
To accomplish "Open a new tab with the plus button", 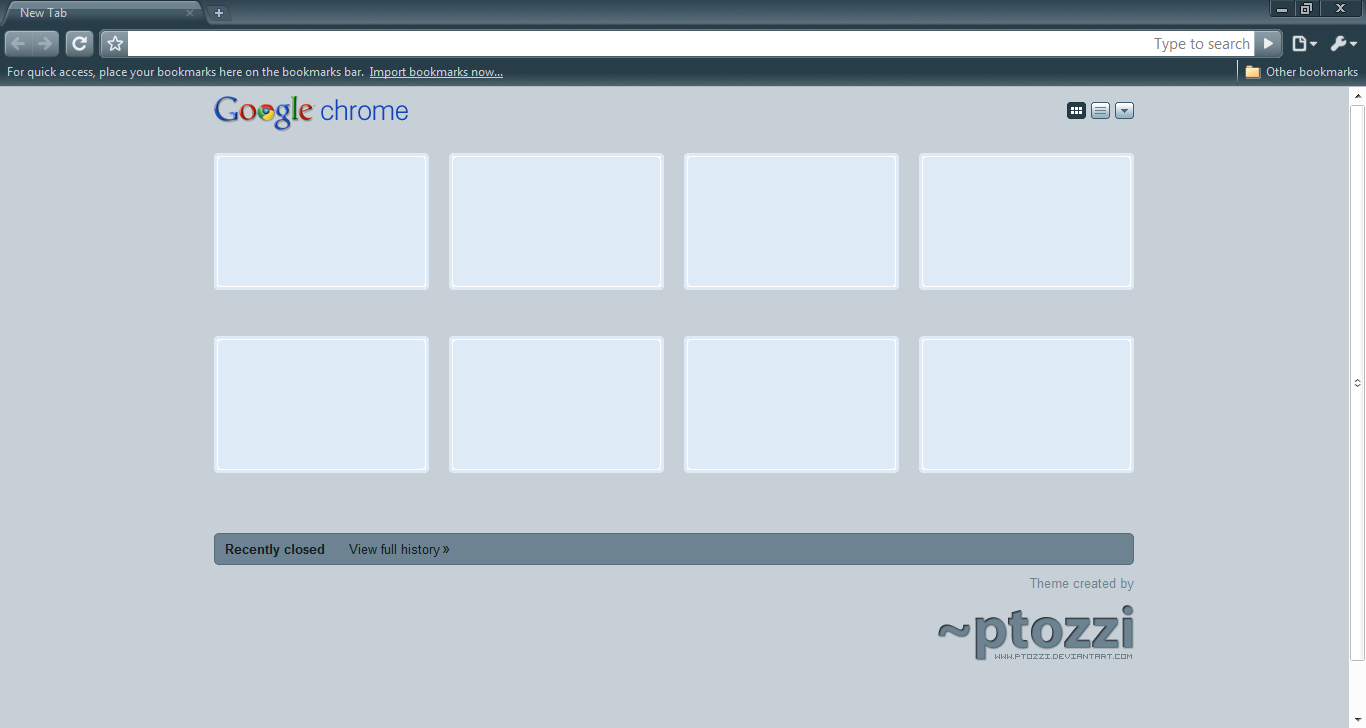I will 219,13.
